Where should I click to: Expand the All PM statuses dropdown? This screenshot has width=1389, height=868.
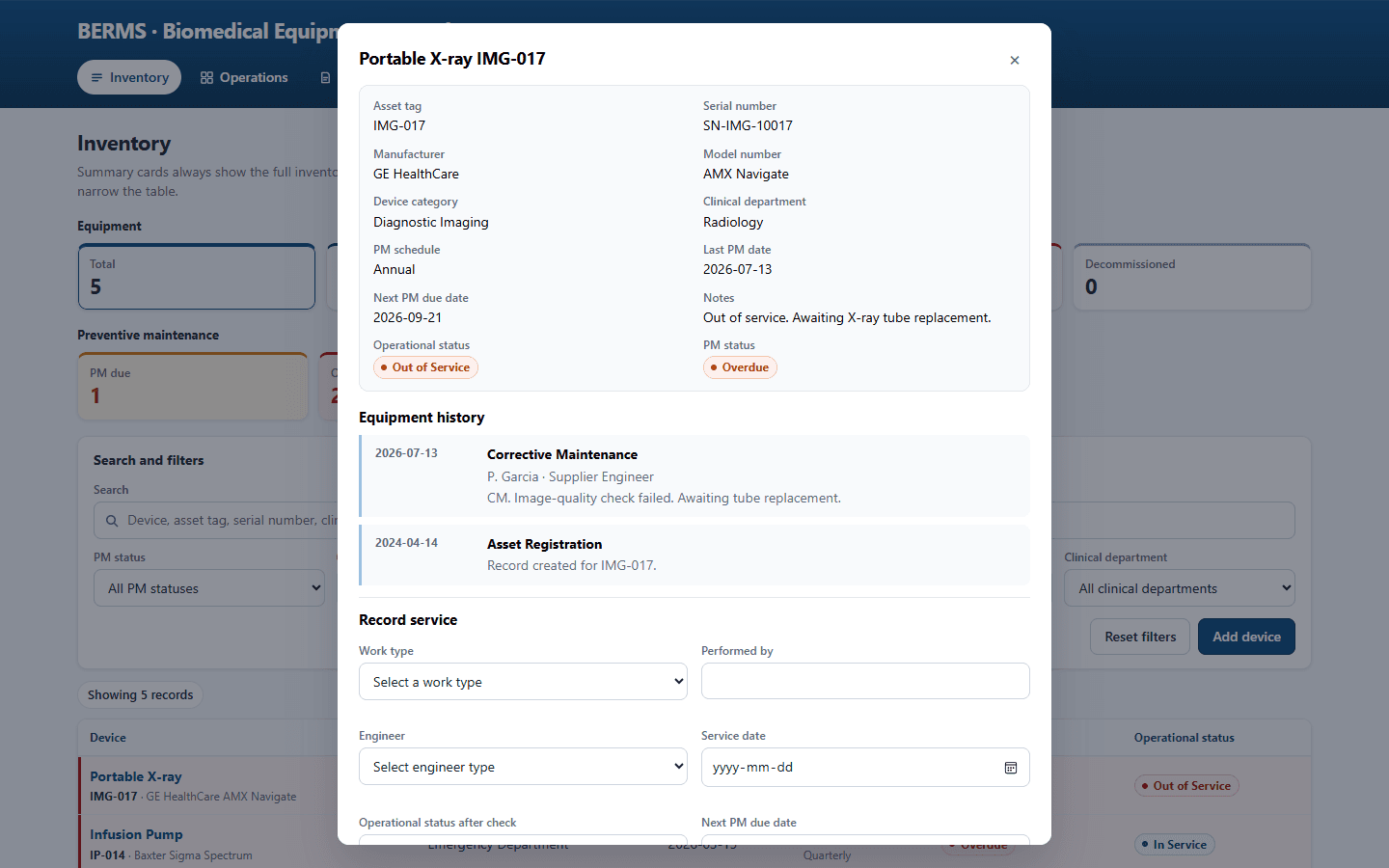pyautogui.click(x=209, y=588)
